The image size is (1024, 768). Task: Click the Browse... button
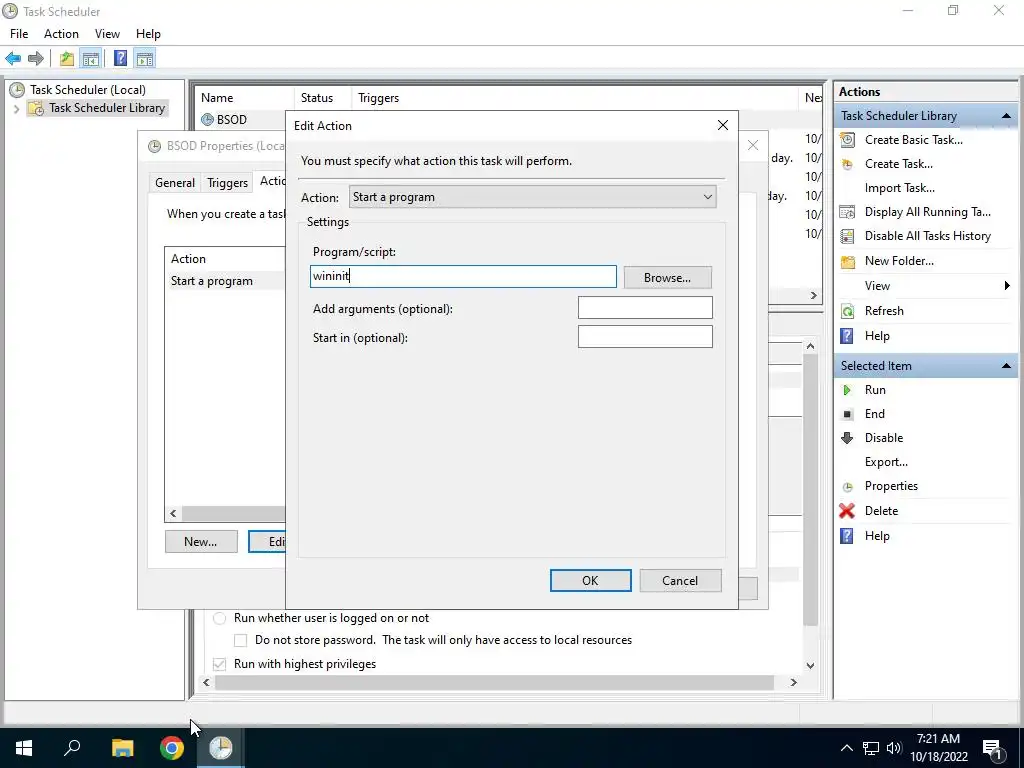(x=667, y=278)
